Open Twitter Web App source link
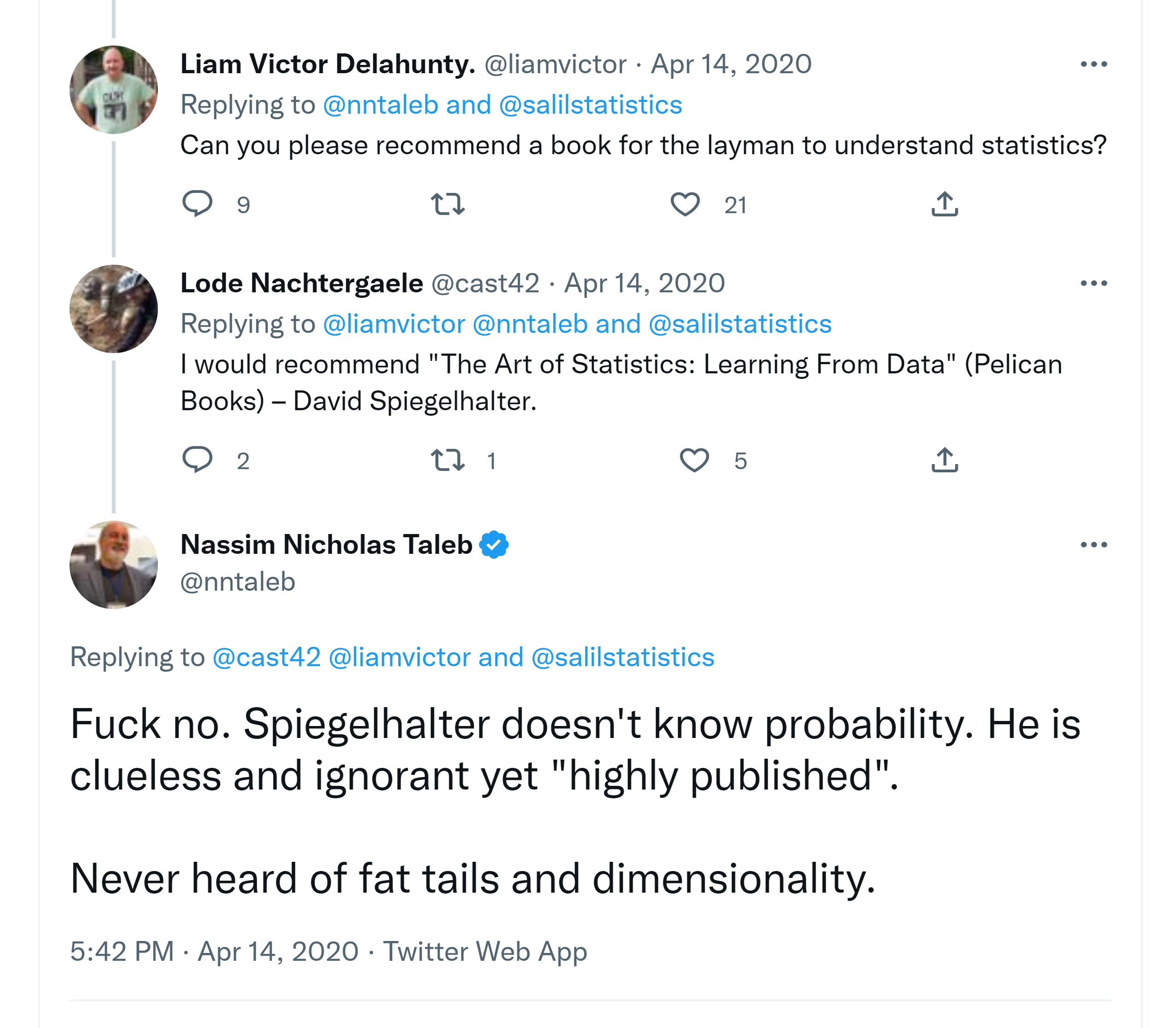Screen dimensions: 1176x1028 [485, 951]
